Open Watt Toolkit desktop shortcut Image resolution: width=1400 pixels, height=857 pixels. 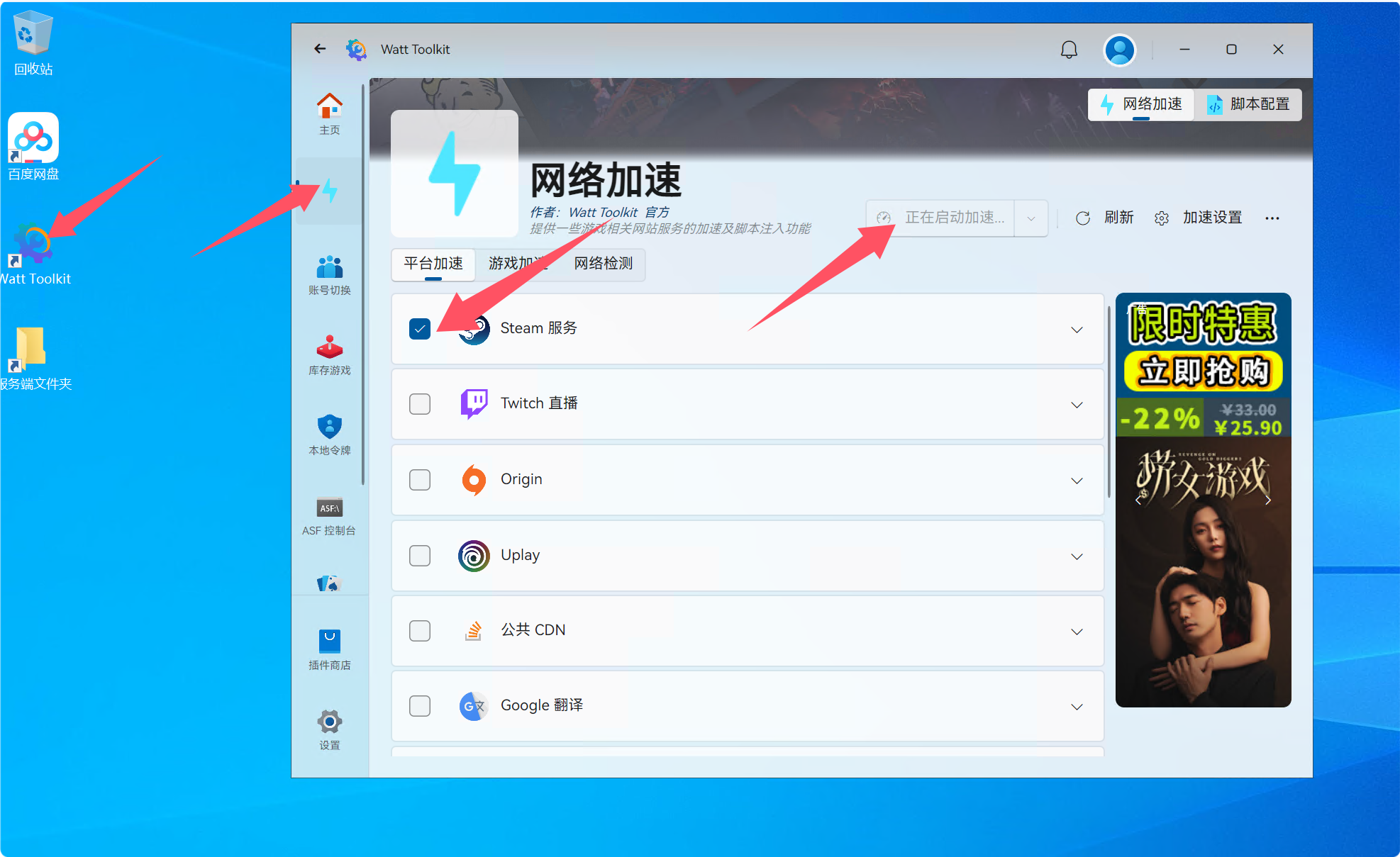(34, 253)
